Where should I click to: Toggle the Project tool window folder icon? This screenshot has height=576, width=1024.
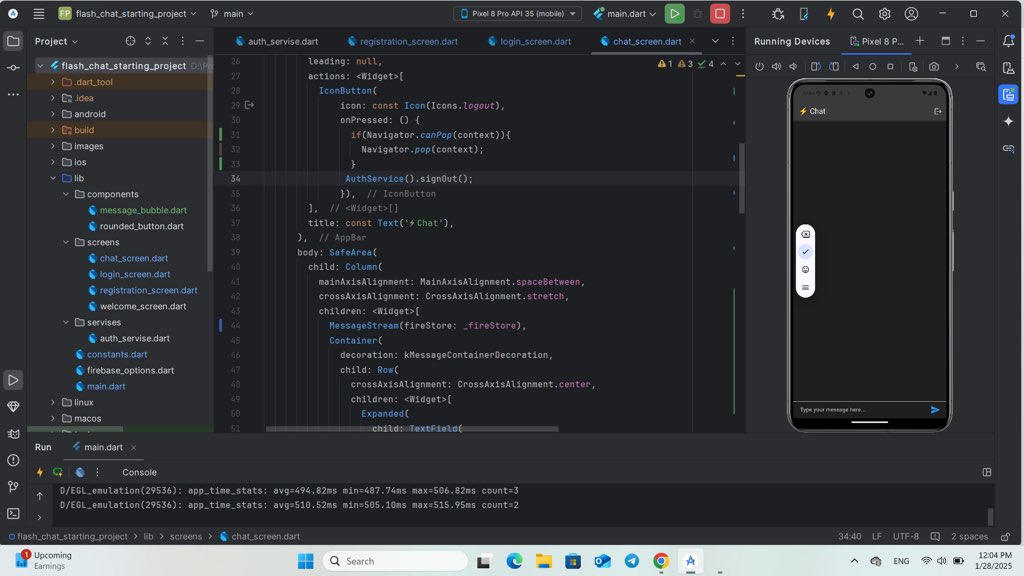click(13, 41)
